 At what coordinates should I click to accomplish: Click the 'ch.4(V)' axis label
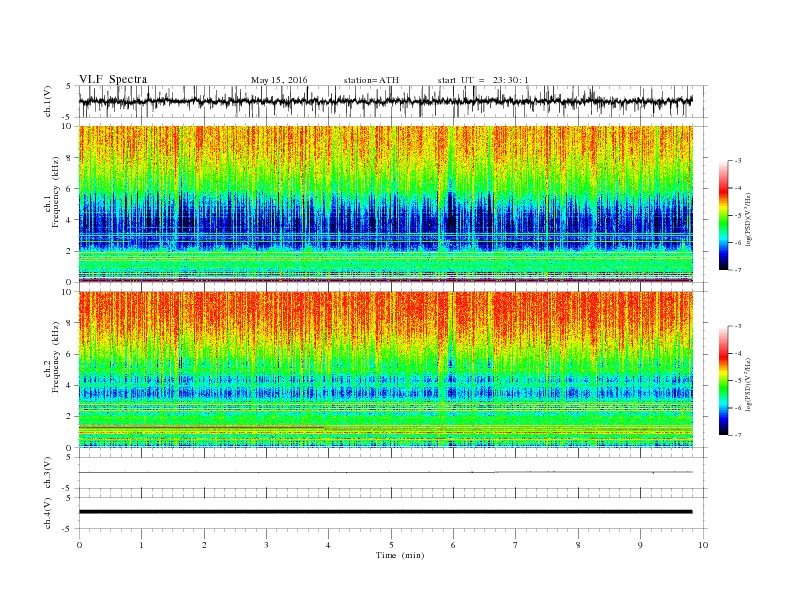(x=48, y=513)
